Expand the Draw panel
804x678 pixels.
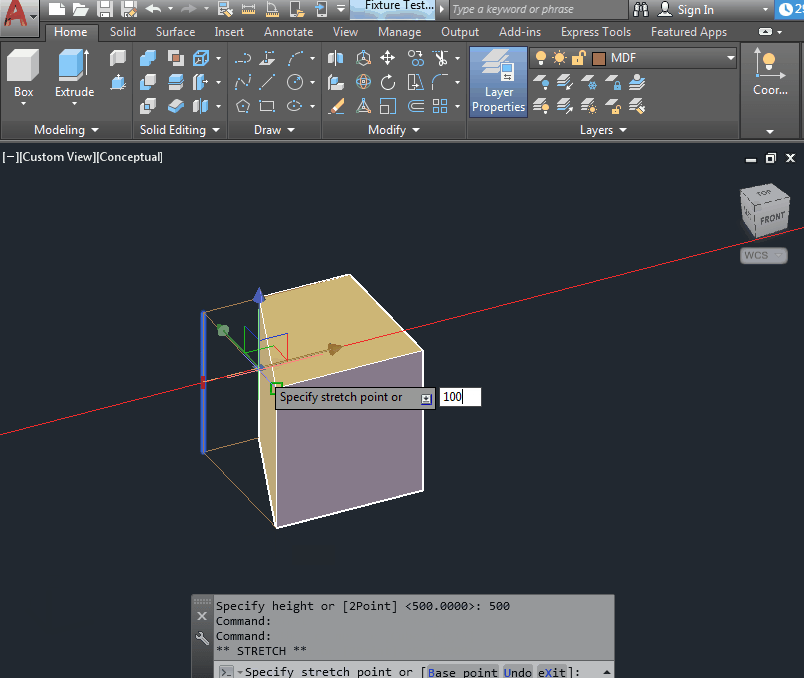click(274, 130)
